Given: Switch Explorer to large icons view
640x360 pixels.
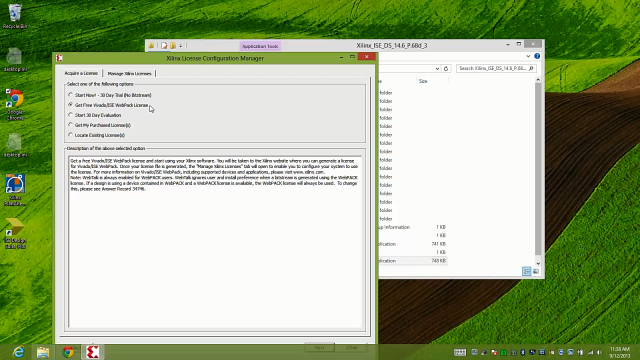Looking at the screenshot, I should point(536,271).
